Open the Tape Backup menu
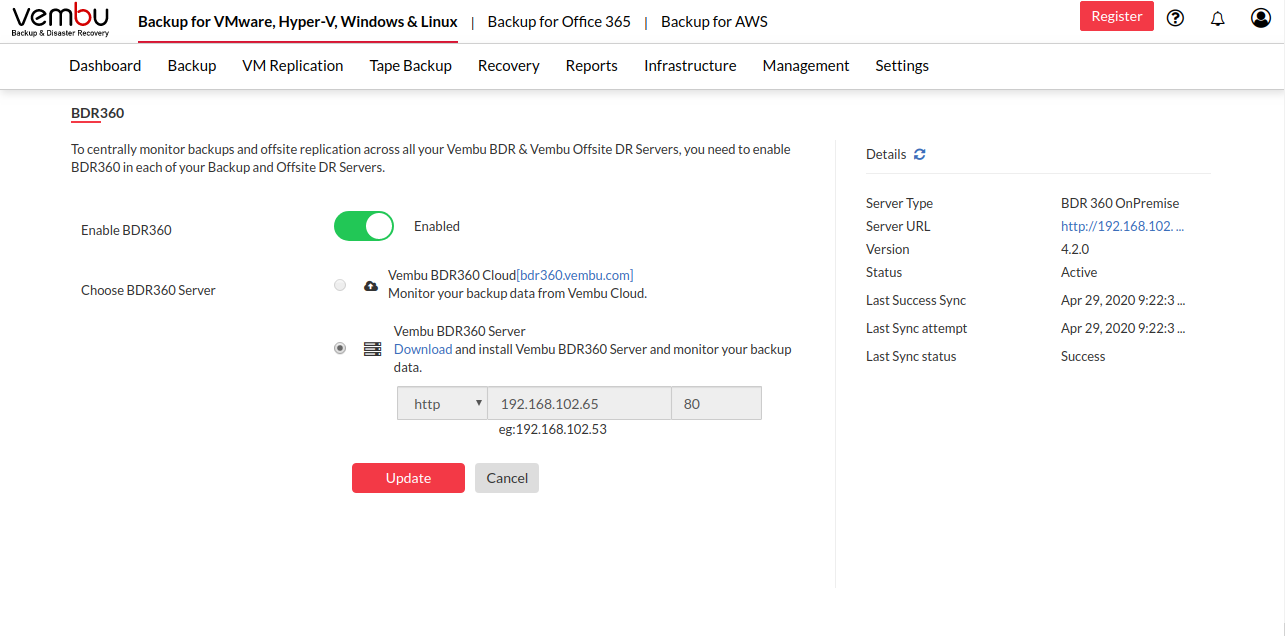Screen dimensions: 1285x636 [411, 66]
